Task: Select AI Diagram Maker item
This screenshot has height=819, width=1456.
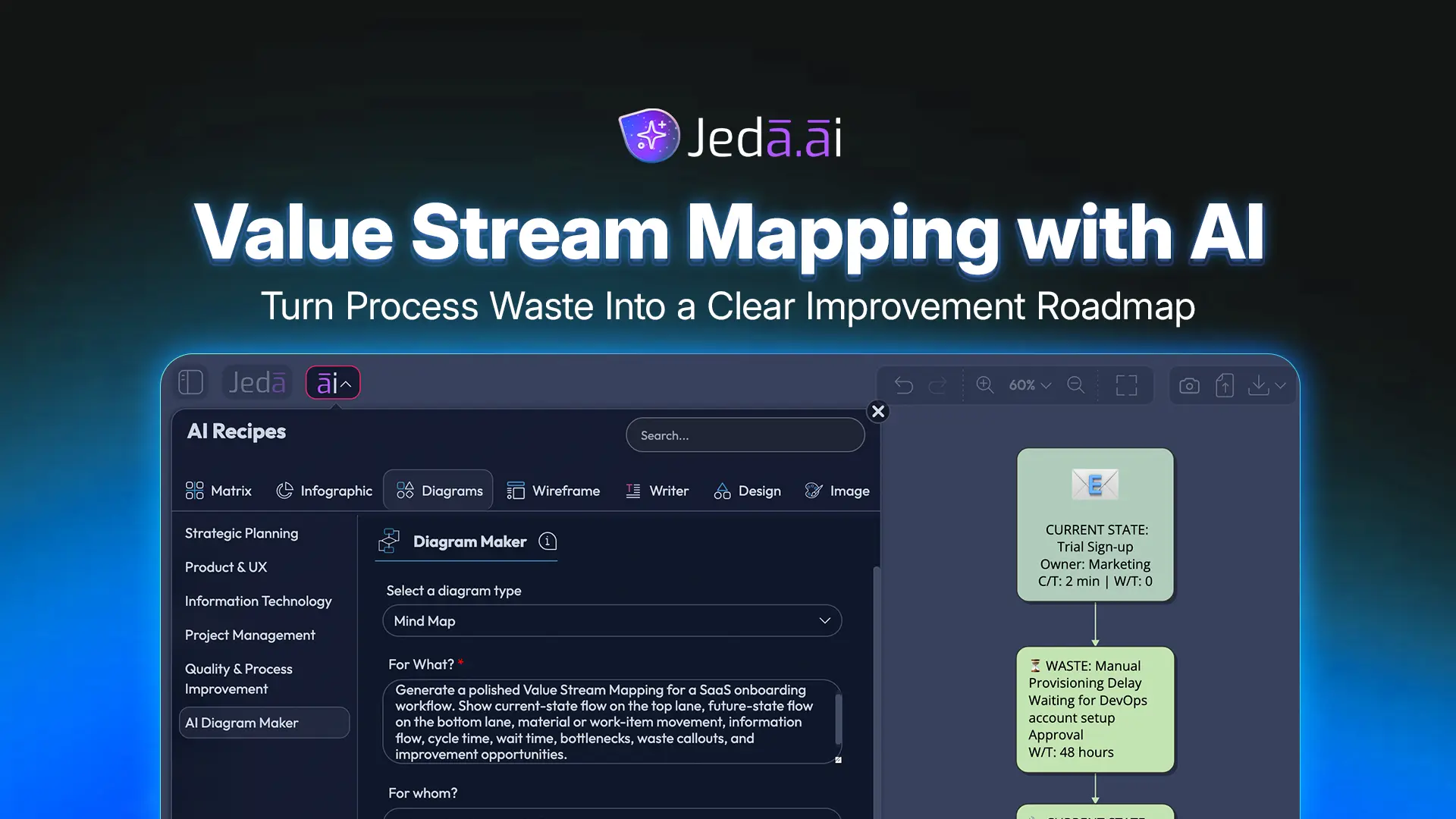Action: pos(264,723)
